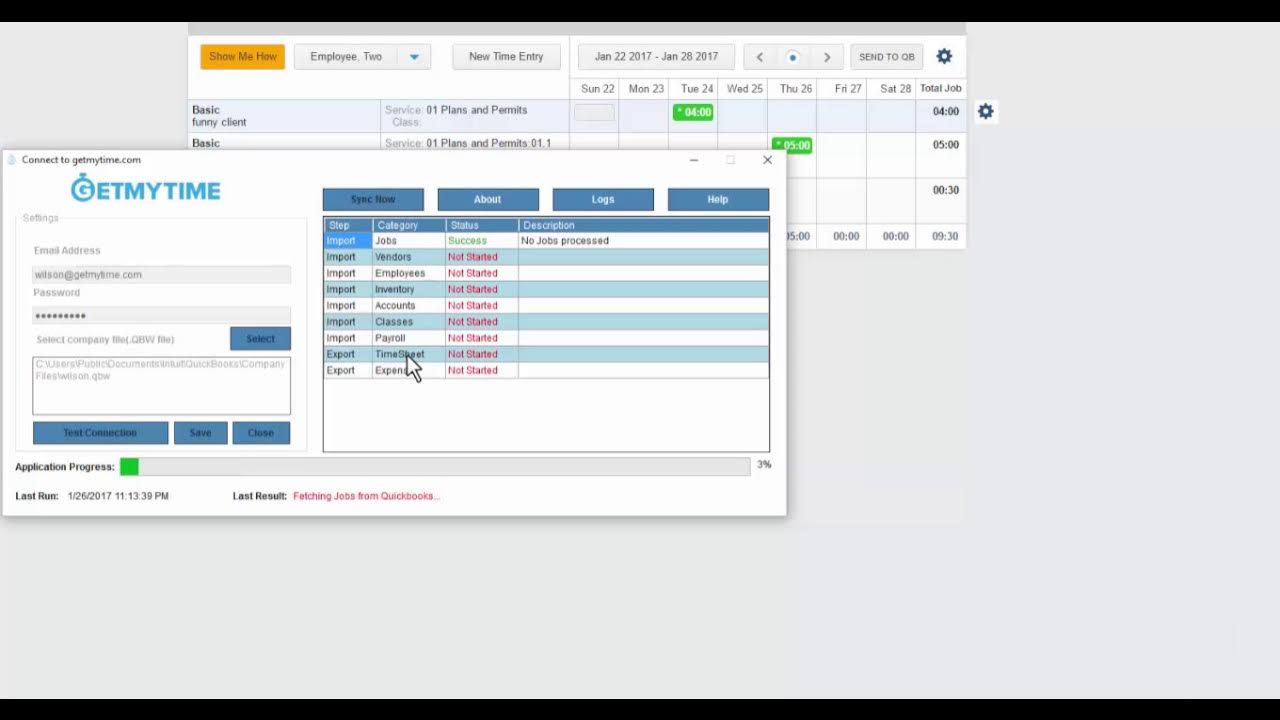Run Test Connection in the settings panel
Screen dimensions: 1280x720
pos(100,433)
